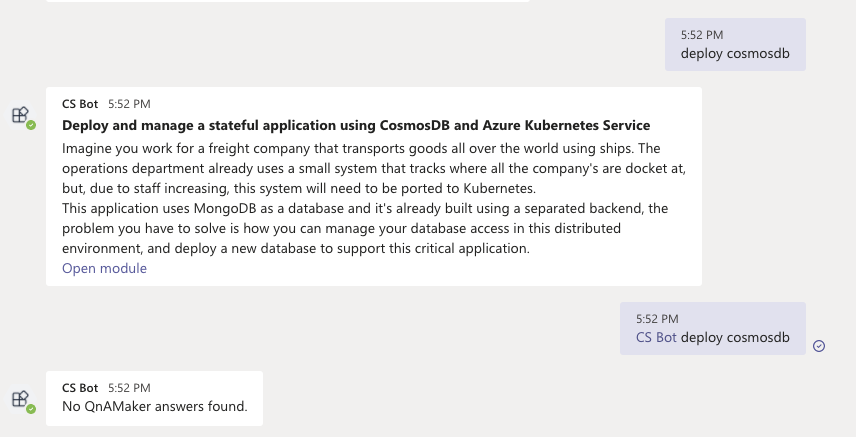Image resolution: width=856 pixels, height=437 pixels.
Task: Click the 5:52 PM timestamp on the CosmosDB card
Action: (x=129, y=103)
